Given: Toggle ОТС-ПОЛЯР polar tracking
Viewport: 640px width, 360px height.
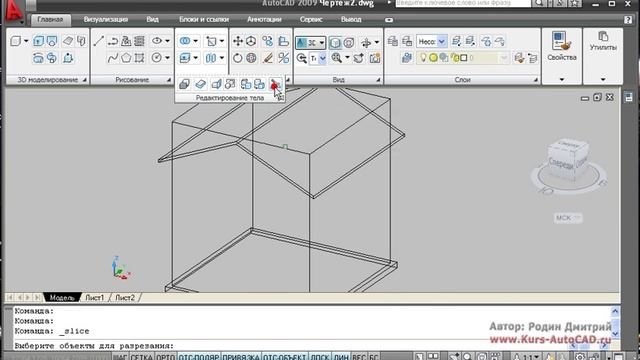Looking at the screenshot, I should point(199,357).
